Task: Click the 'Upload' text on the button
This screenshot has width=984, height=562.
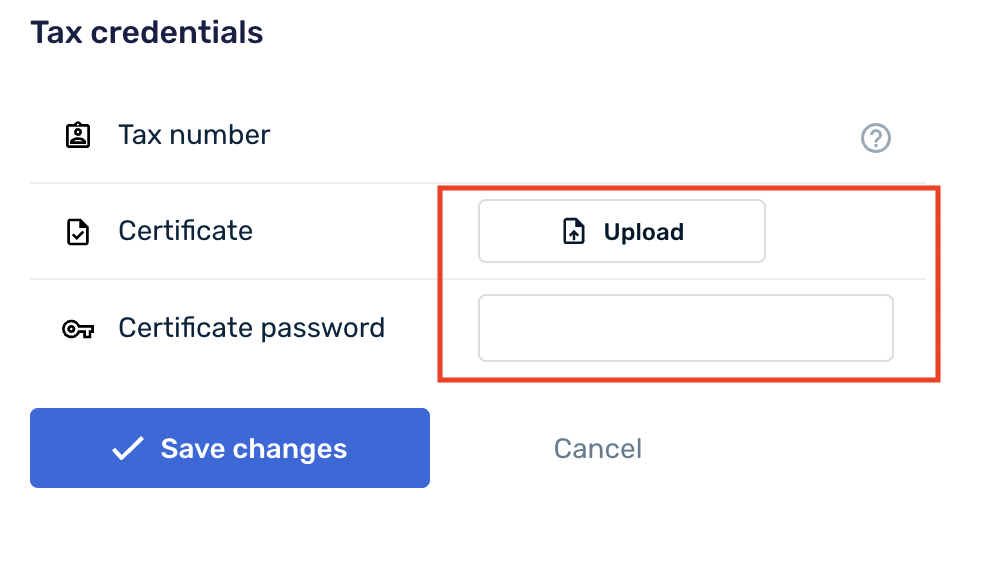Action: tap(644, 232)
